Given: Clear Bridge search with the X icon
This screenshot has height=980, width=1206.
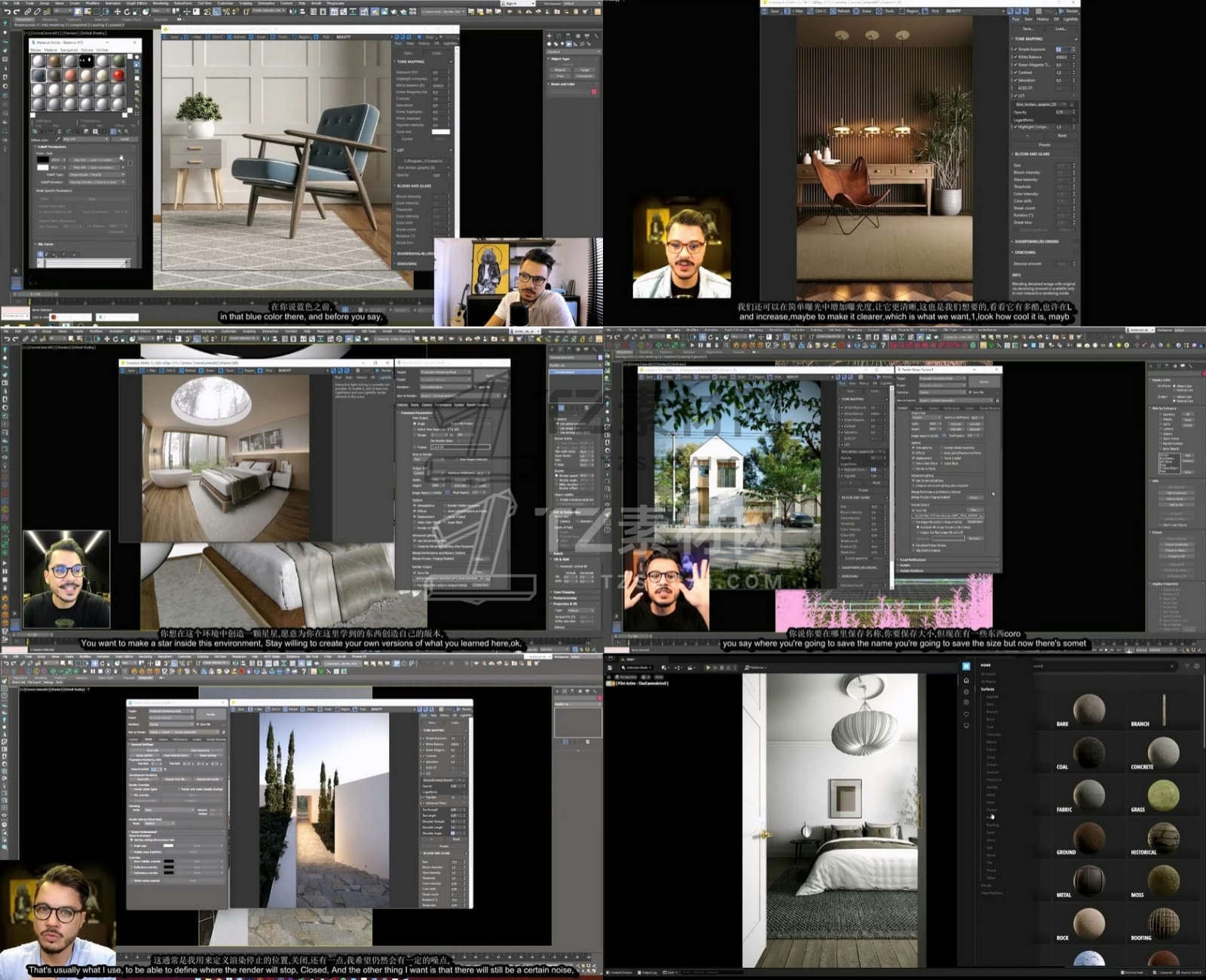Looking at the screenshot, I should 1172,666.
